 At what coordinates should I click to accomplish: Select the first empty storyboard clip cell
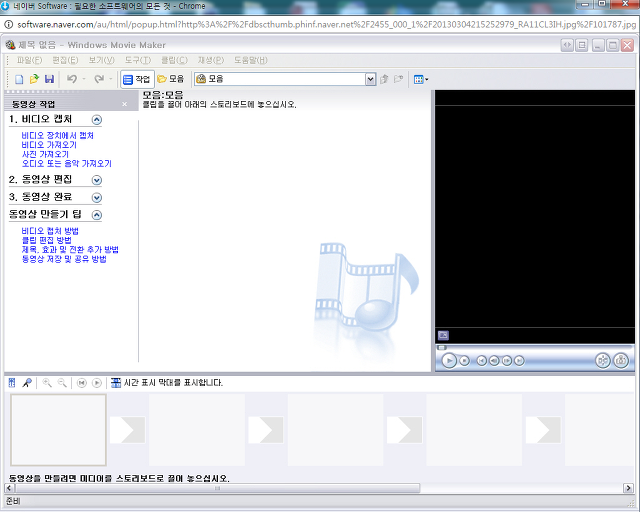(x=58, y=430)
